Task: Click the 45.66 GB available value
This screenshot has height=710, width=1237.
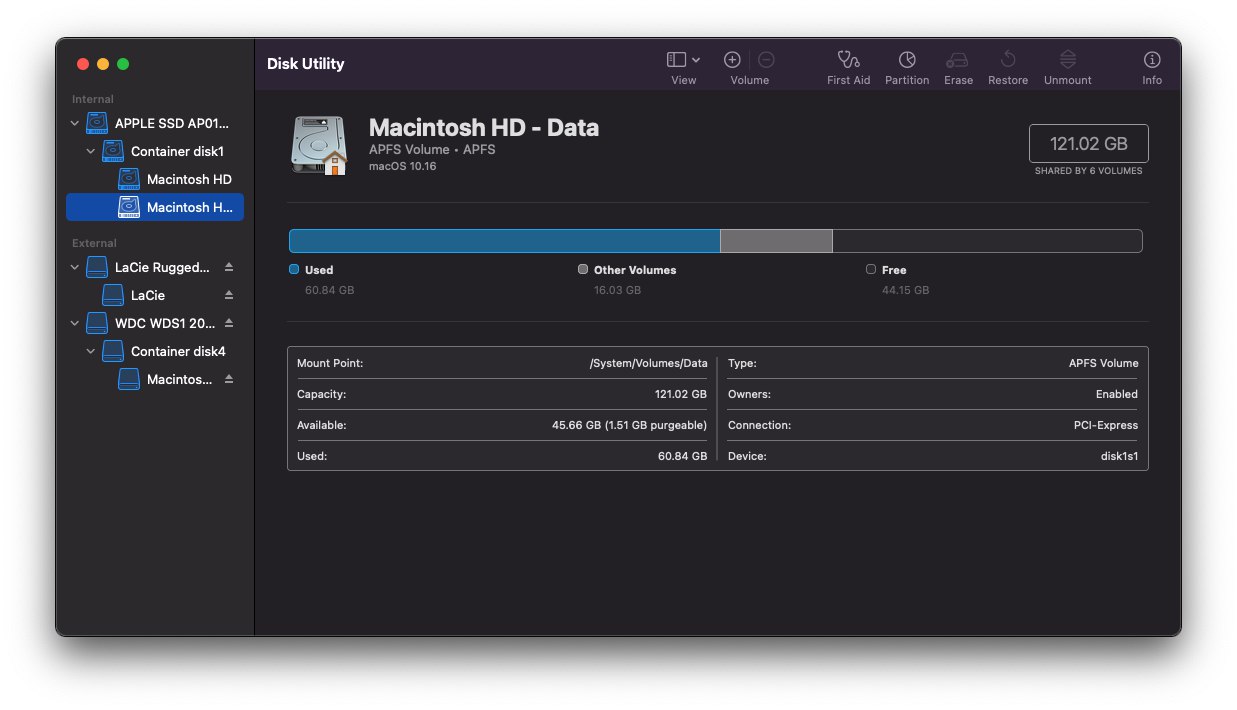Action: point(629,425)
